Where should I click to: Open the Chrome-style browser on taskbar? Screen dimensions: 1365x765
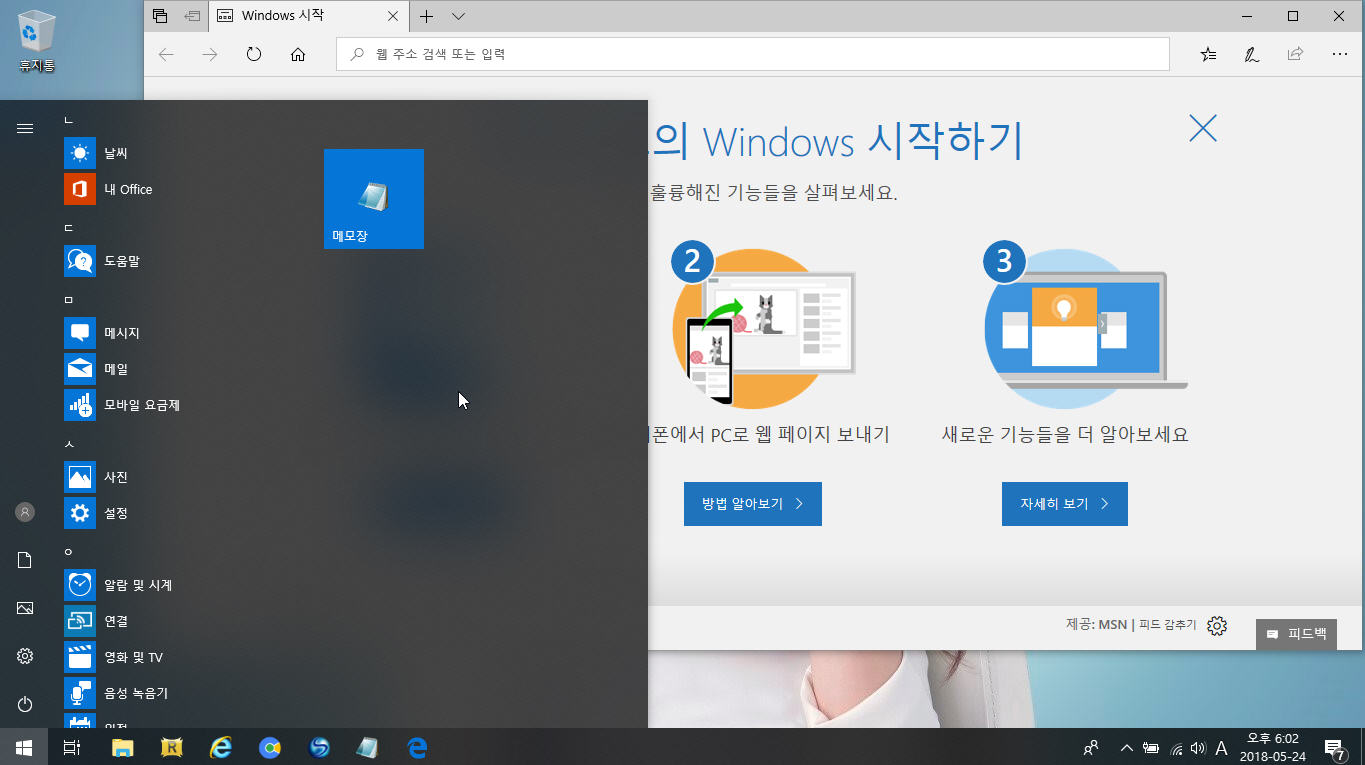pyautogui.click(x=270, y=747)
